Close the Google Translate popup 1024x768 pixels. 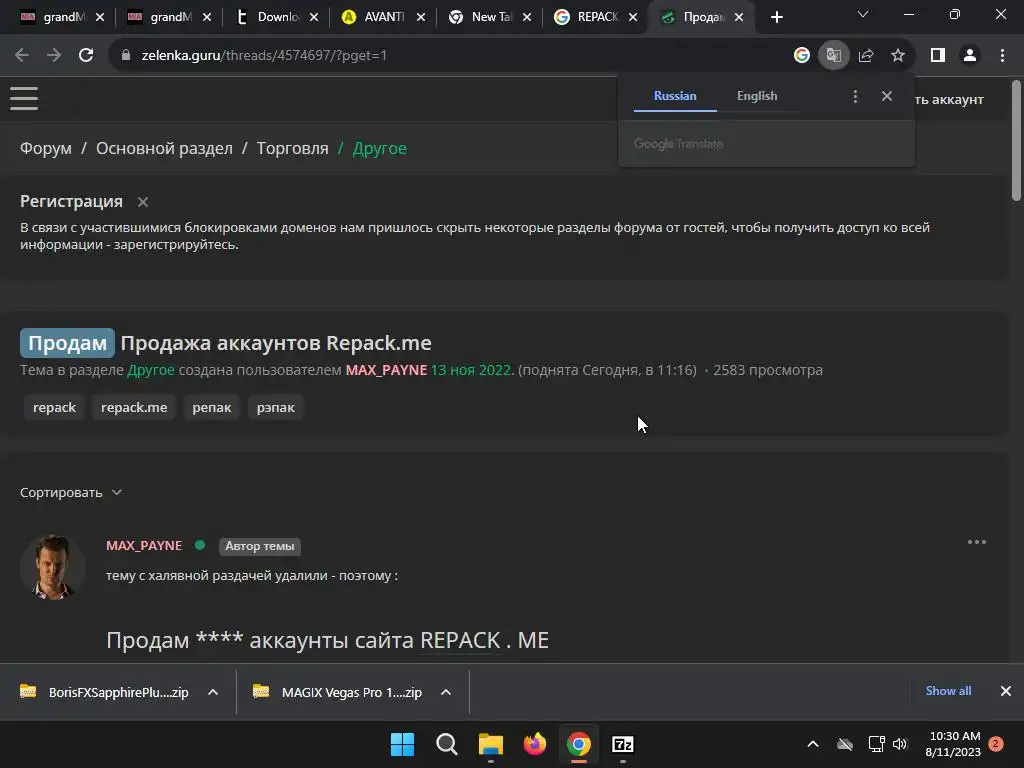click(886, 96)
